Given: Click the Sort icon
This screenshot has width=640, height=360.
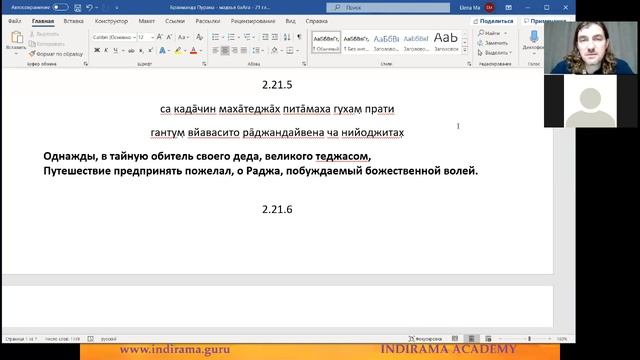Looking at the screenshot, I should tap(287, 37).
